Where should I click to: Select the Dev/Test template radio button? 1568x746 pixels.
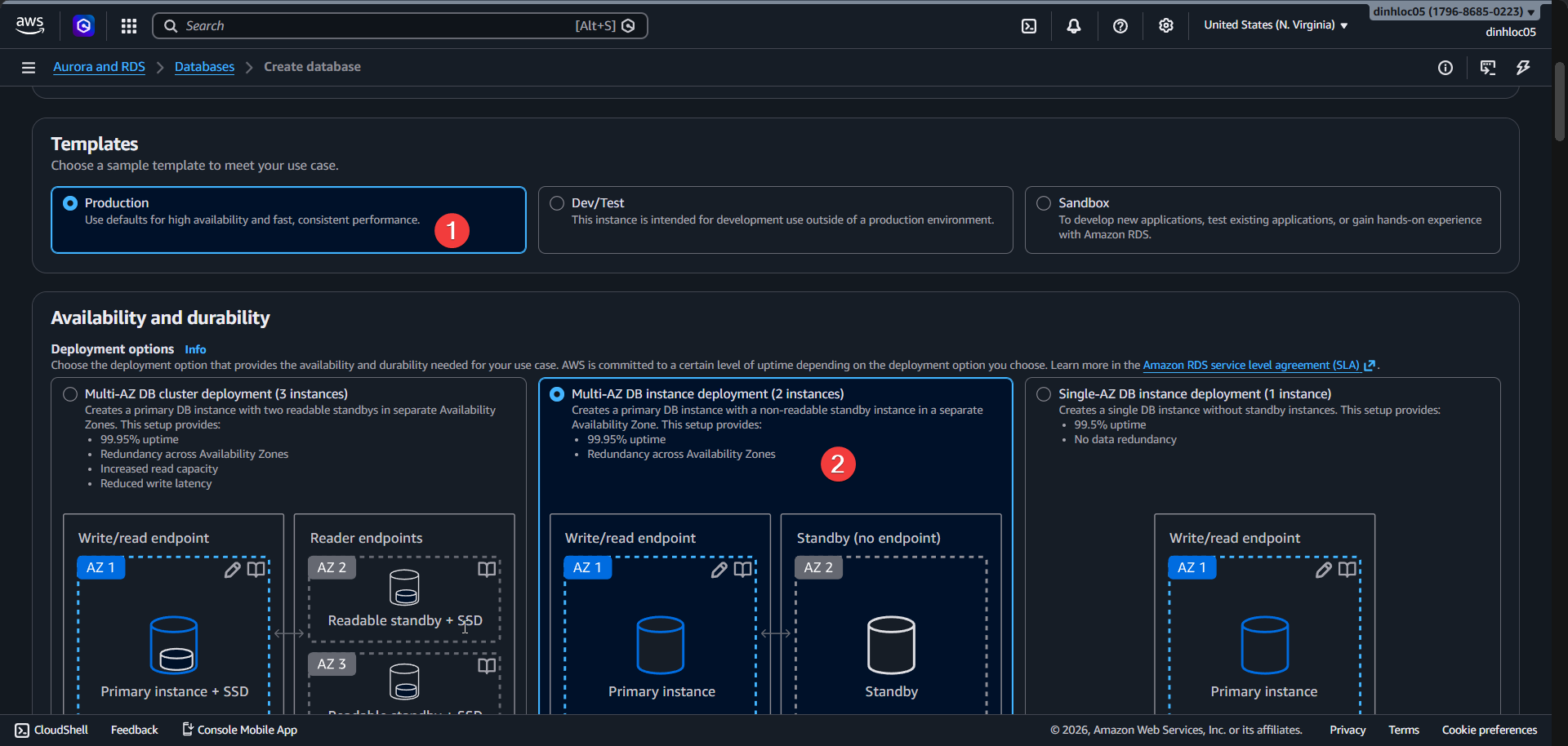tap(556, 202)
